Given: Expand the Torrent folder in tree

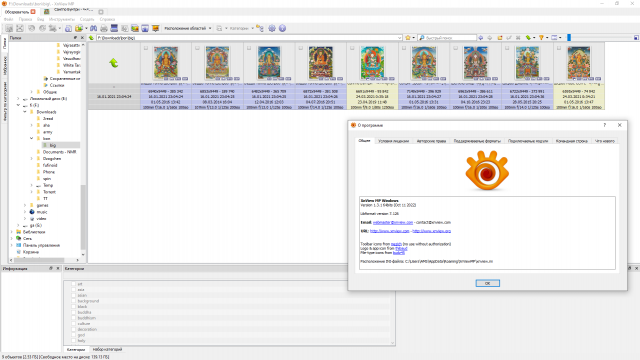Looking at the screenshot, I should pos(31,192).
